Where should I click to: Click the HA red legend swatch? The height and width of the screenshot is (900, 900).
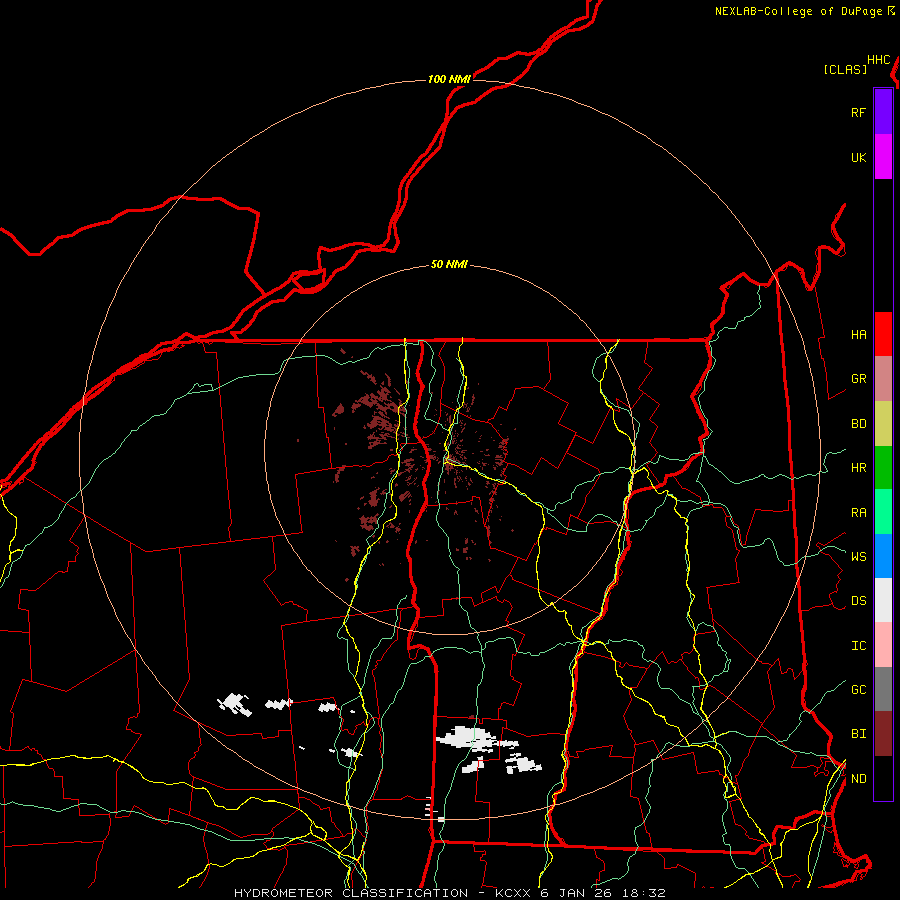[x=883, y=334]
